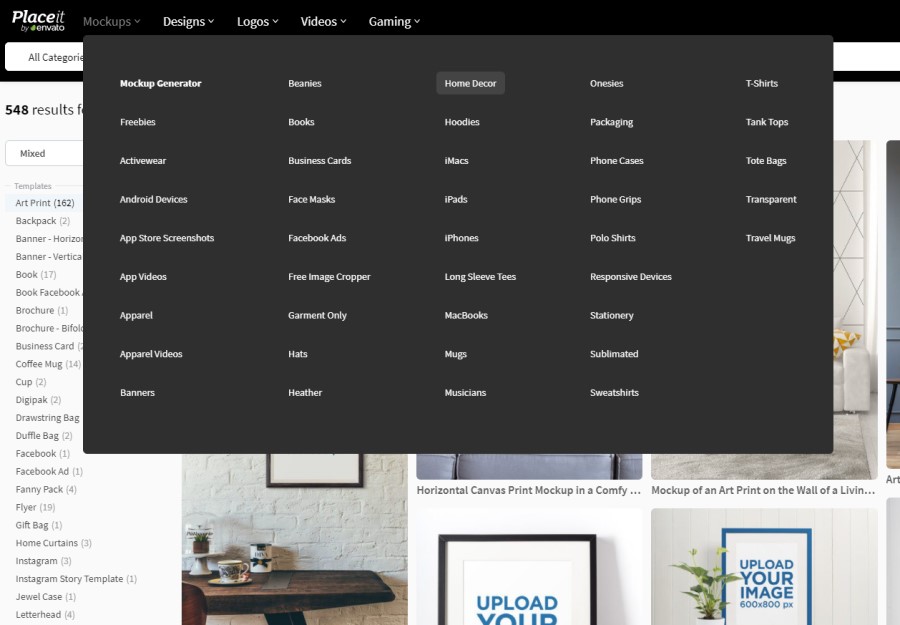The image size is (900, 625).
Task: Select Mockup Generator in the menu
Action: pyautogui.click(x=161, y=83)
